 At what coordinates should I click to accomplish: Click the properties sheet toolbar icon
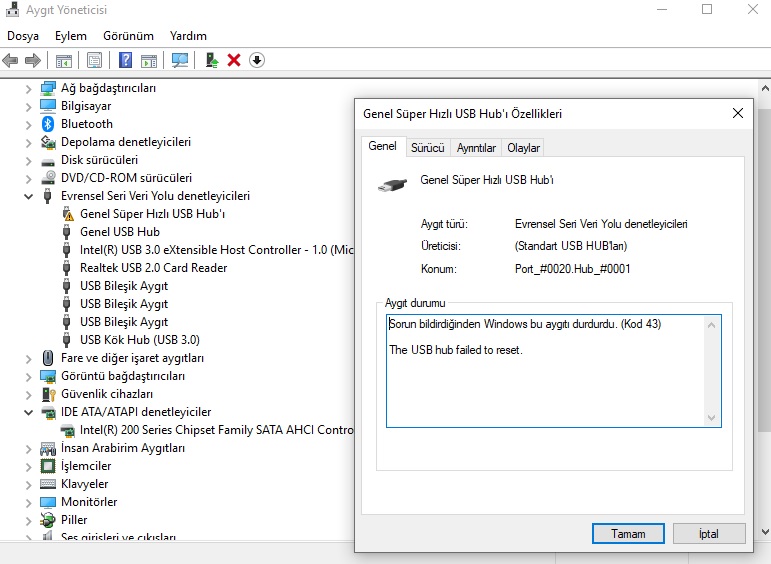pyautogui.click(x=94, y=60)
